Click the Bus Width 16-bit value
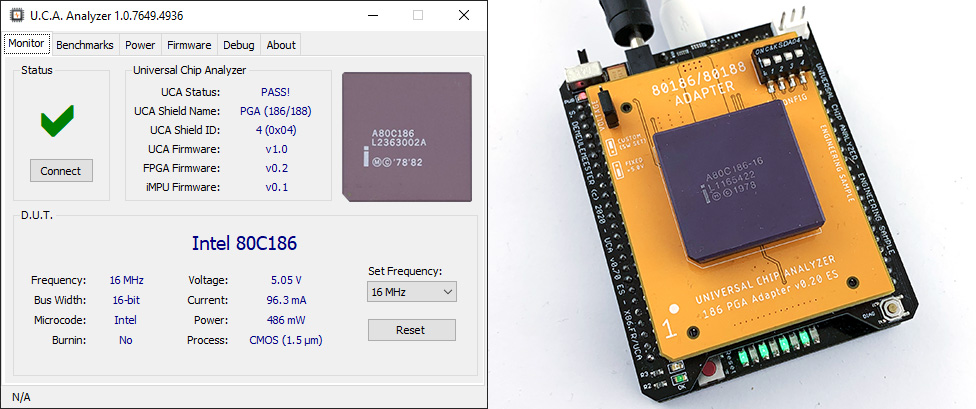The width and height of the screenshot is (976, 409). pos(126,300)
